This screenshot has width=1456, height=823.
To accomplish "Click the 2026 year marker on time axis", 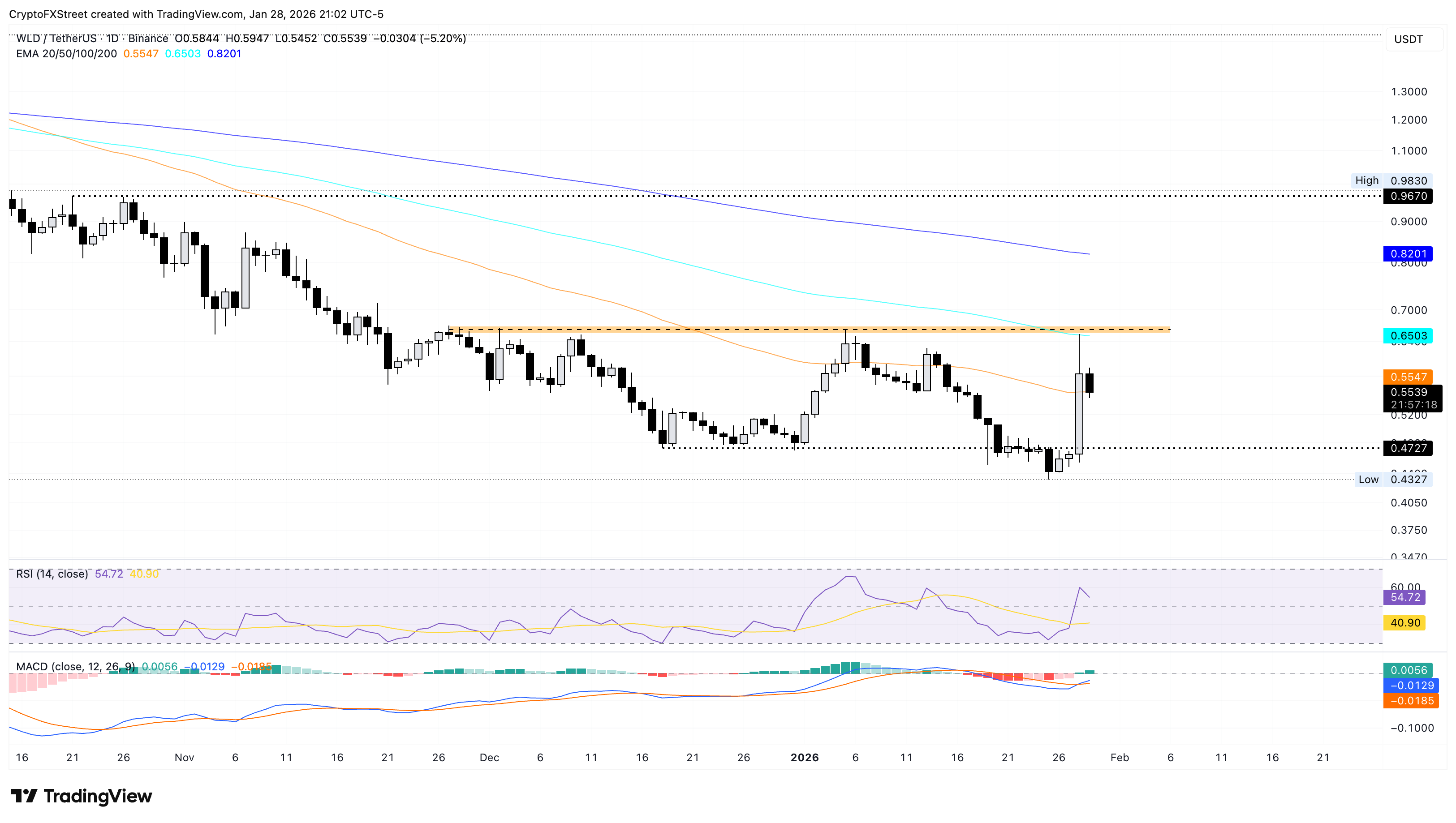I will point(804,758).
